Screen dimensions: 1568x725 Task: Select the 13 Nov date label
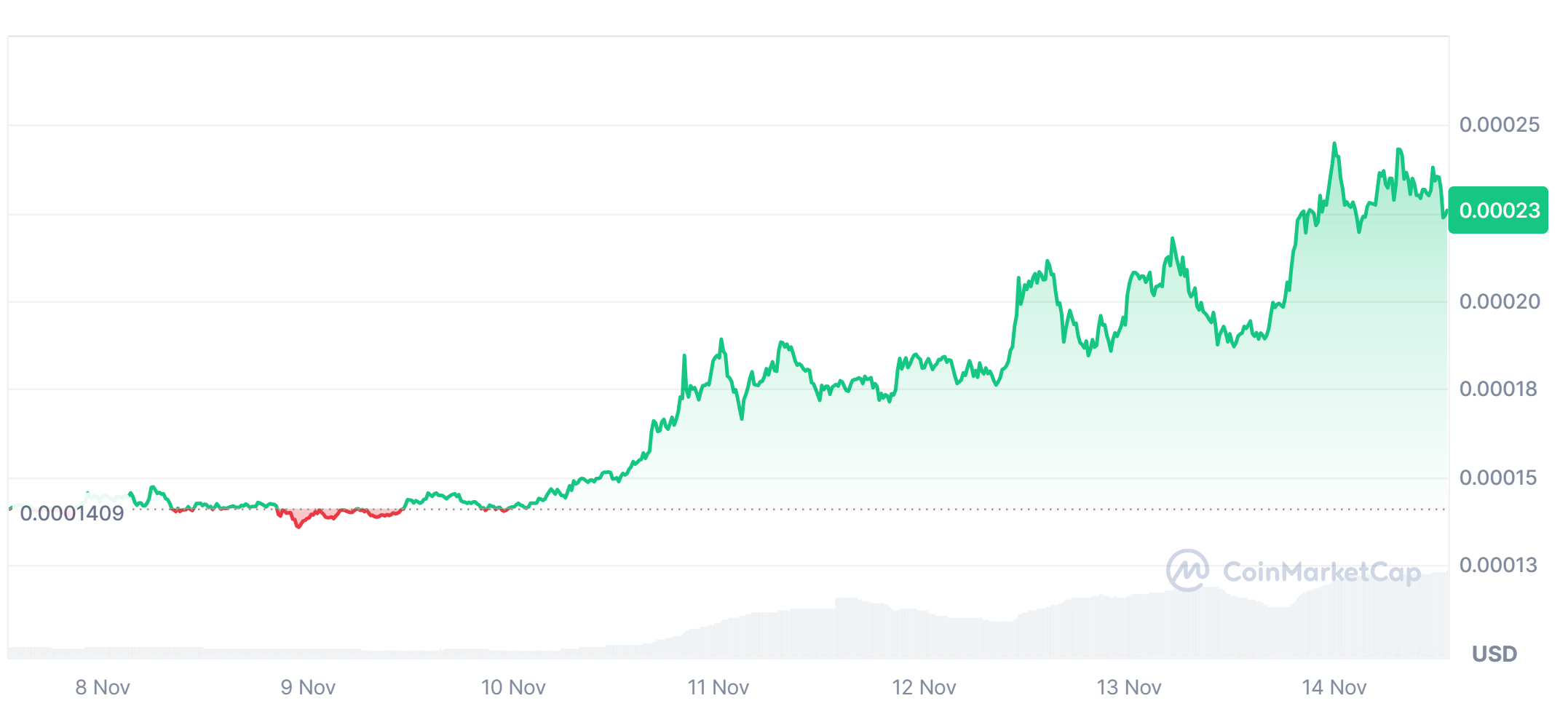(x=1129, y=687)
